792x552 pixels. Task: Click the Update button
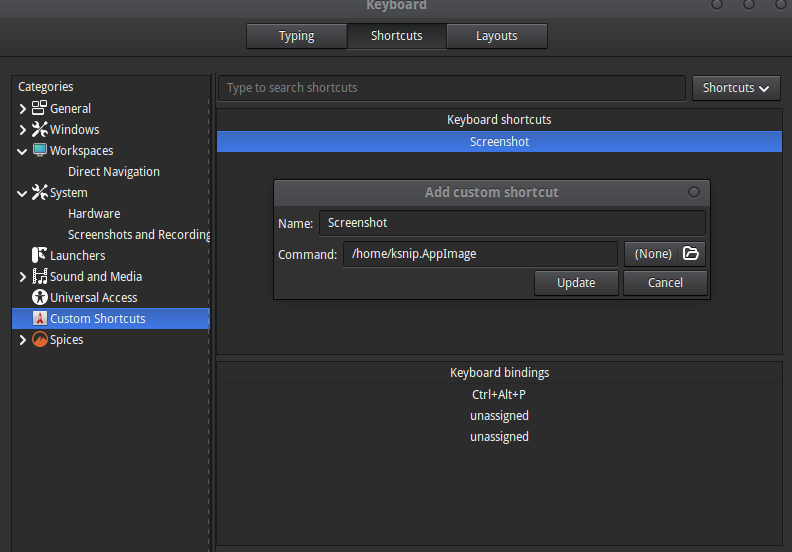(x=576, y=283)
